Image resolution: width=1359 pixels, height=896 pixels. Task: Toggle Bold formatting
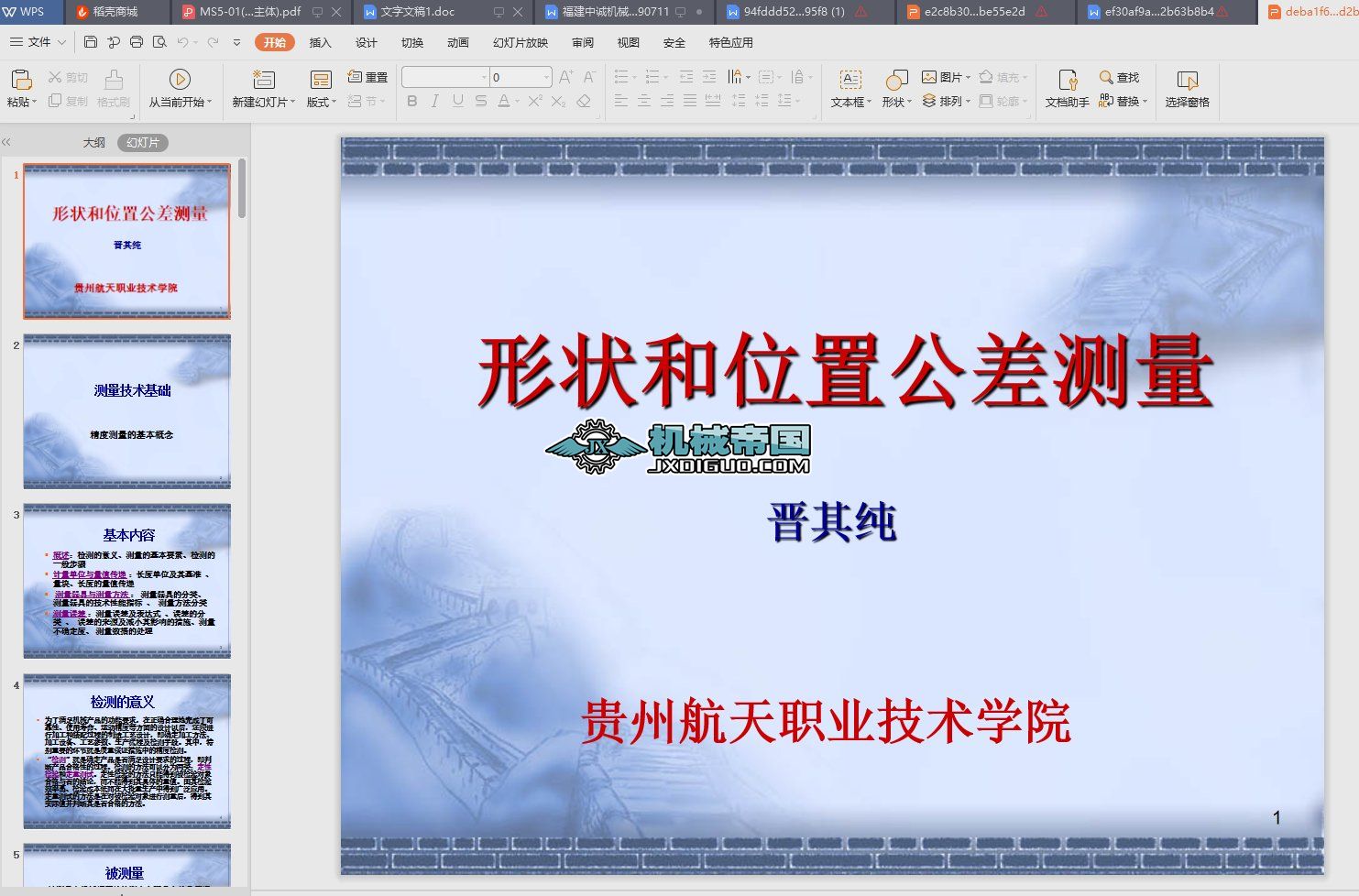tap(412, 102)
